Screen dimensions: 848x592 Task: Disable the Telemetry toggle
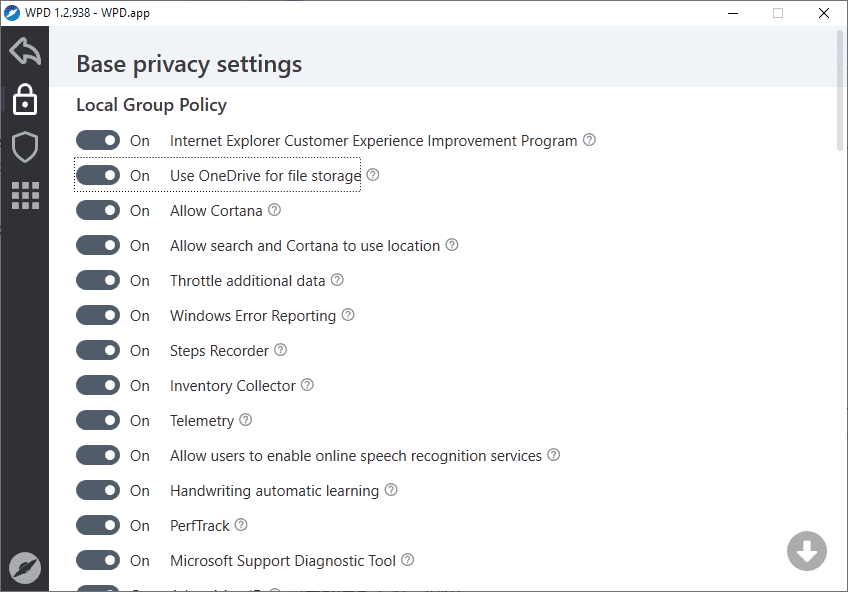[x=98, y=421]
